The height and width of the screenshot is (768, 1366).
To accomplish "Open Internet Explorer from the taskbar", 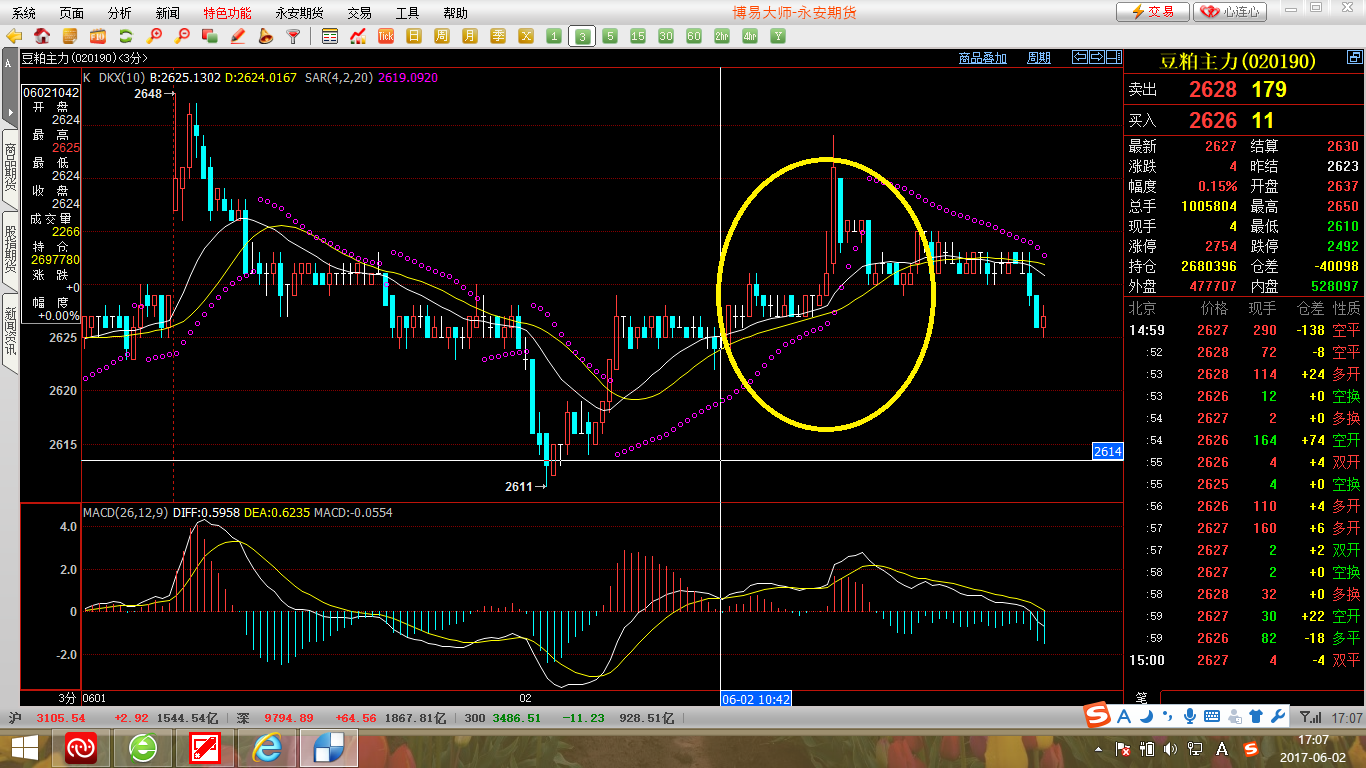I will coord(267,747).
